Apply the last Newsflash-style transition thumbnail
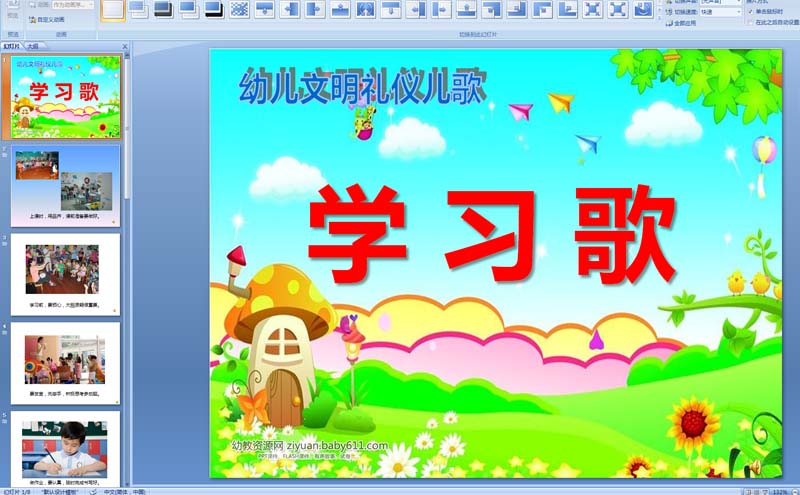Viewport: 800px width, 495px height. pyautogui.click(x=643, y=10)
